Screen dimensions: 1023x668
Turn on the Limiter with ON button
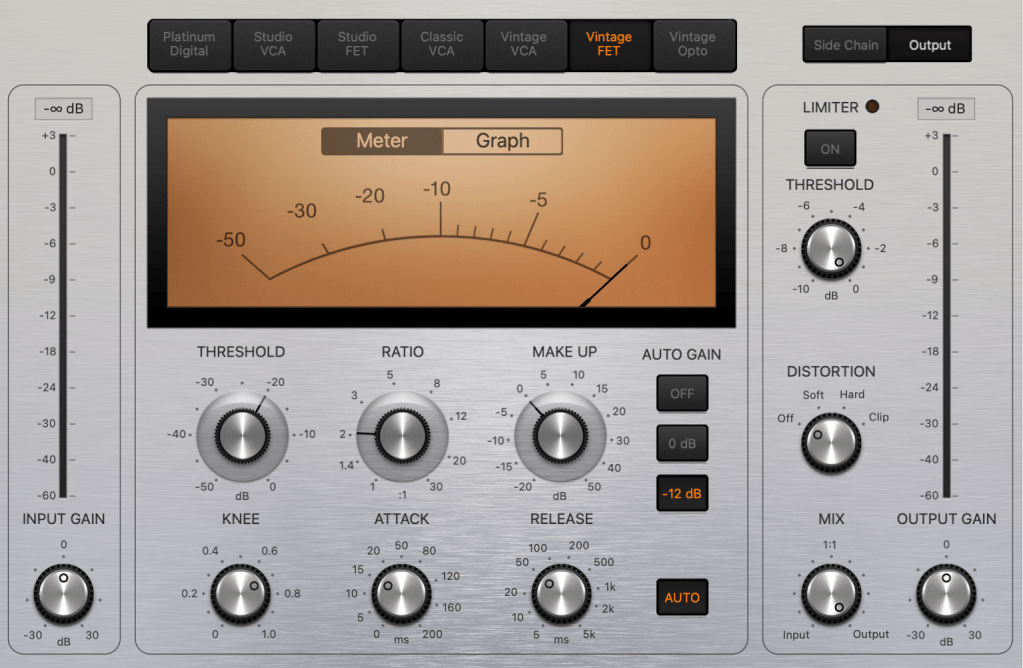point(830,148)
